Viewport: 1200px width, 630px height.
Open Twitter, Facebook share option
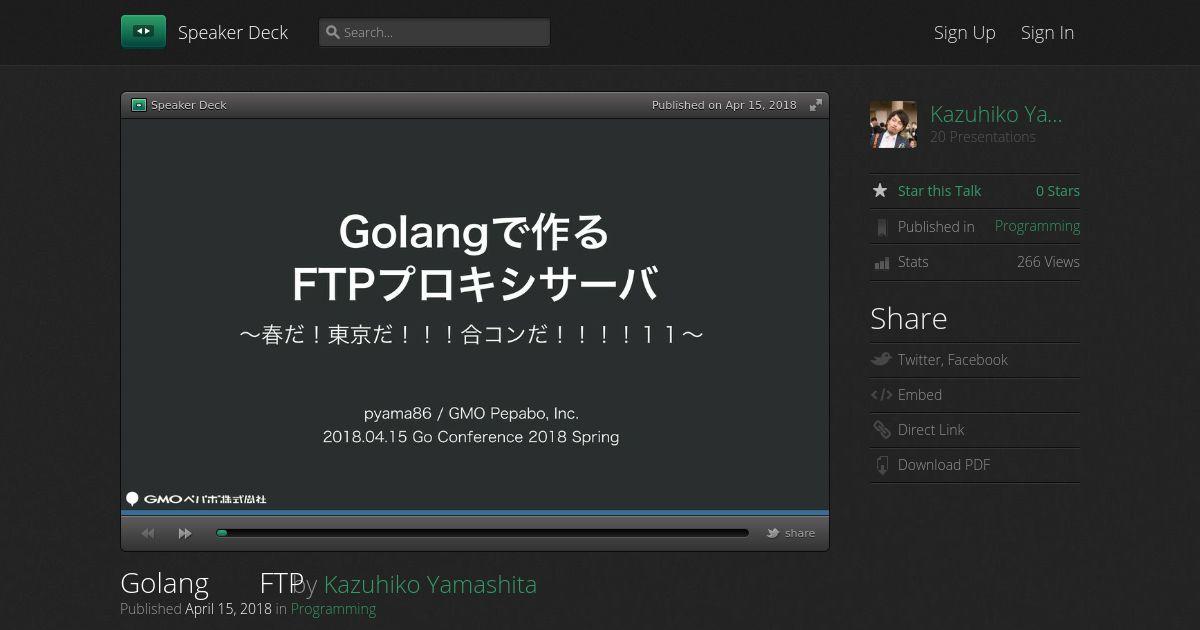click(953, 360)
